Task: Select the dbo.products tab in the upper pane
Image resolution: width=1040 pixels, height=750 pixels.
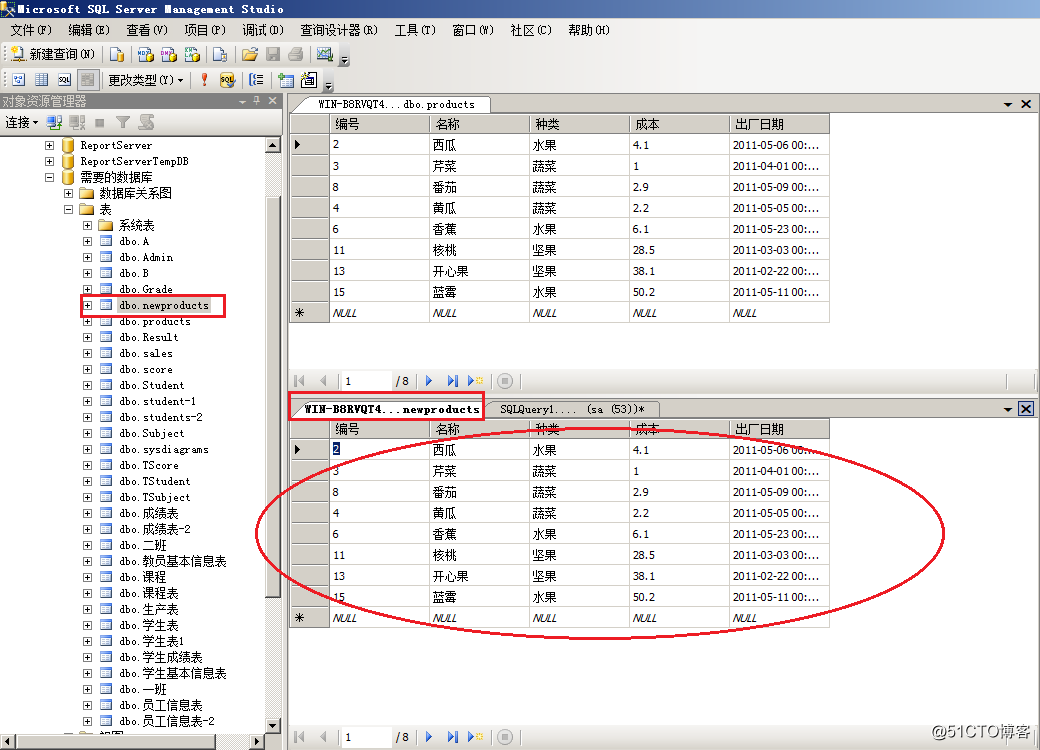Action: (396, 104)
